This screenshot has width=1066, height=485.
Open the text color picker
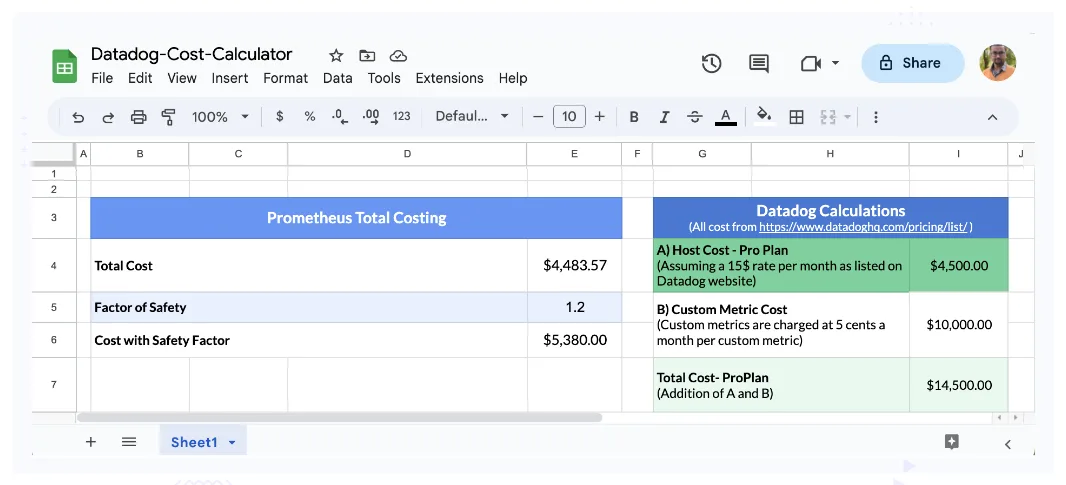(x=725, y=117)
